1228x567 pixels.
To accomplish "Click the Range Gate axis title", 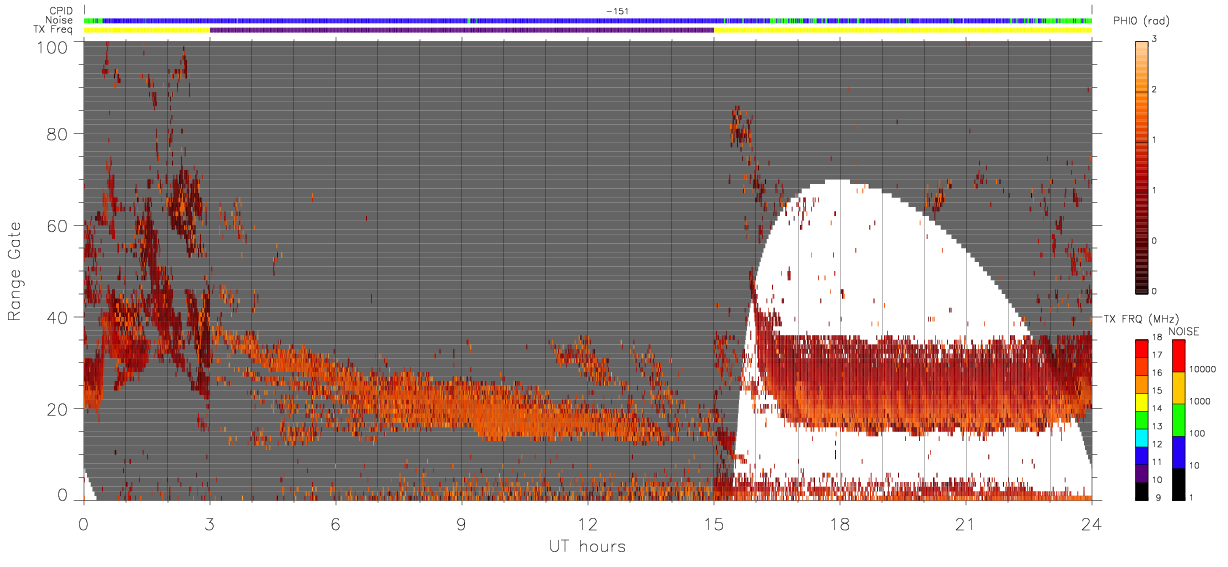I will [x=15, y=271].
